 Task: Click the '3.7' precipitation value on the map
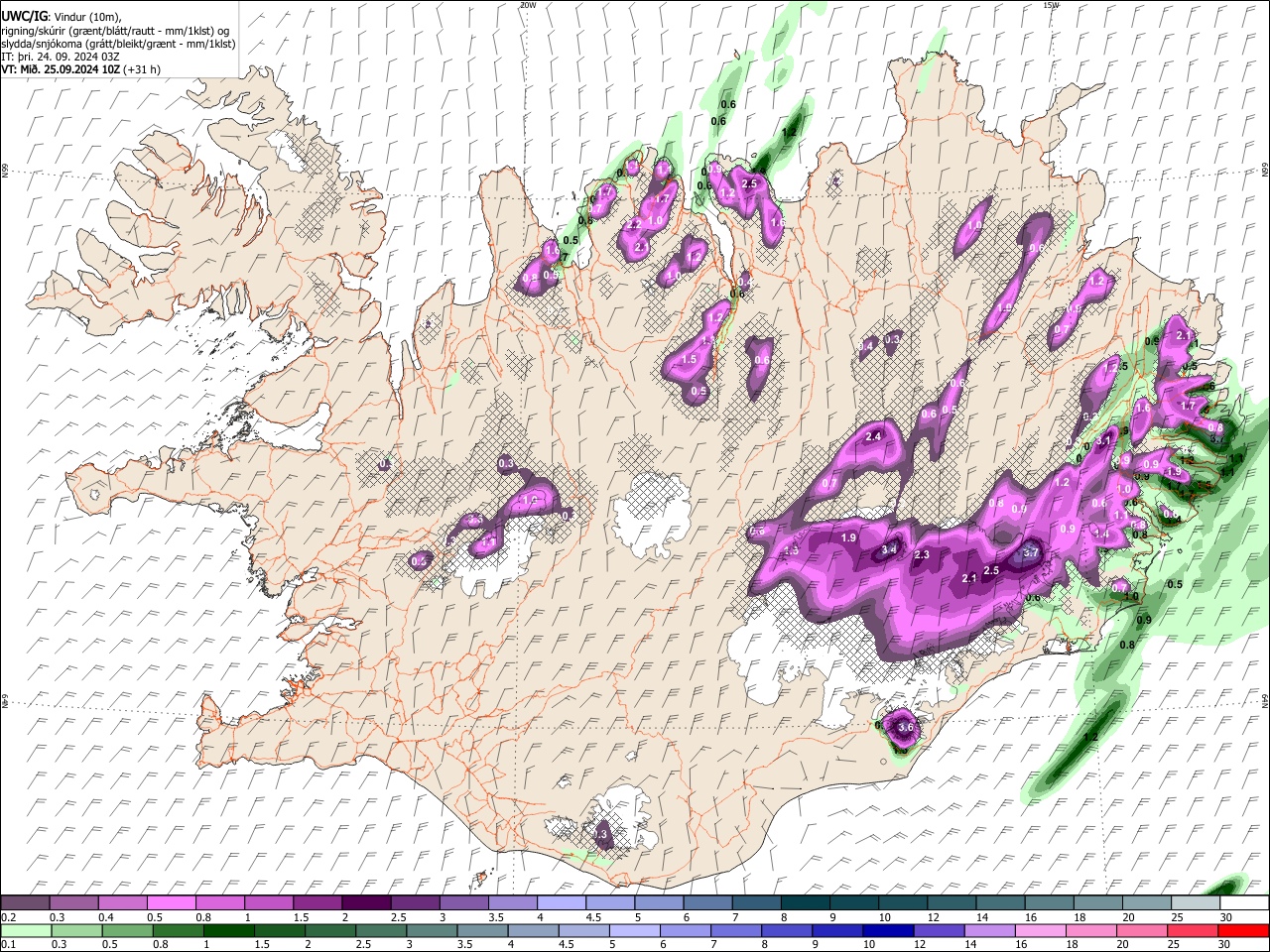tap(1030, 552)
